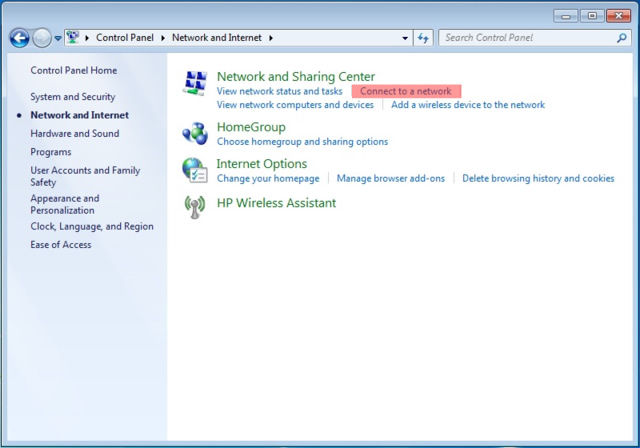The height and width of the screenshot is (448, 640).
Task: Open the address bar history dropdown
Action: pos(405,38)
